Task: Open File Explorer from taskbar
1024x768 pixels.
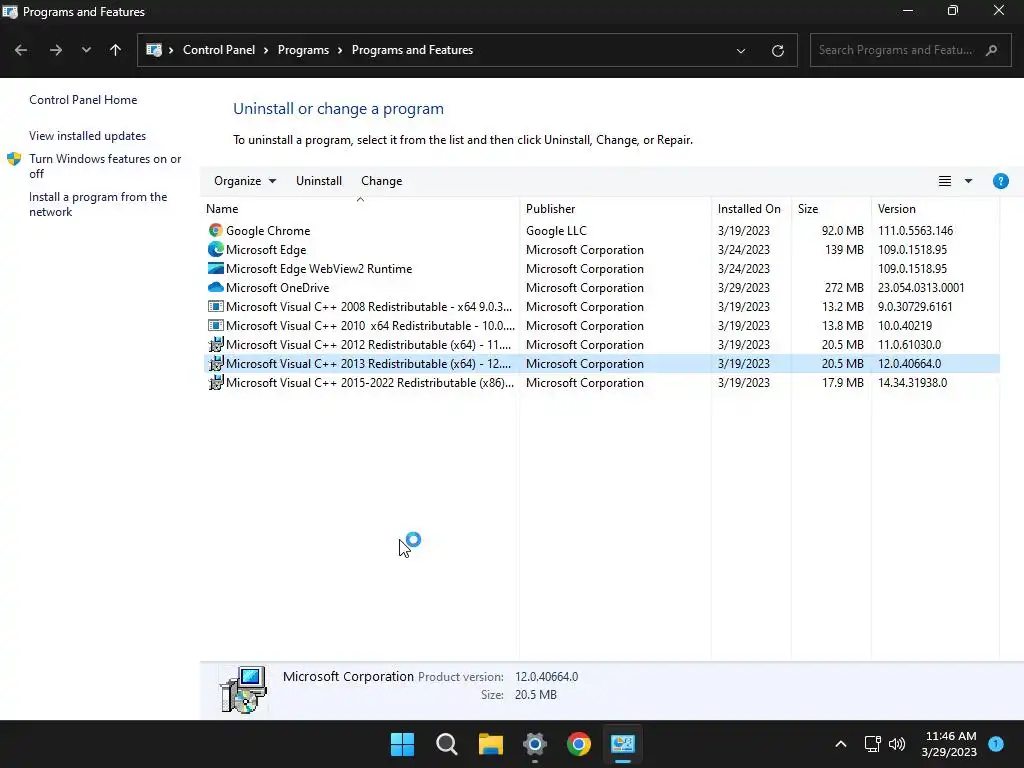Action: (x=490, y=744)
